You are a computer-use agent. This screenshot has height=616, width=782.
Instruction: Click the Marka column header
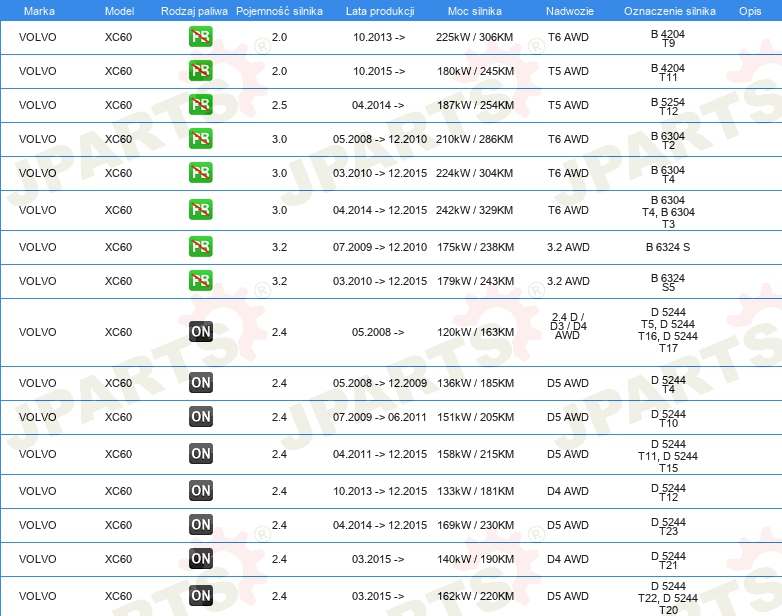pyautogui.click(x=39, y=11)
